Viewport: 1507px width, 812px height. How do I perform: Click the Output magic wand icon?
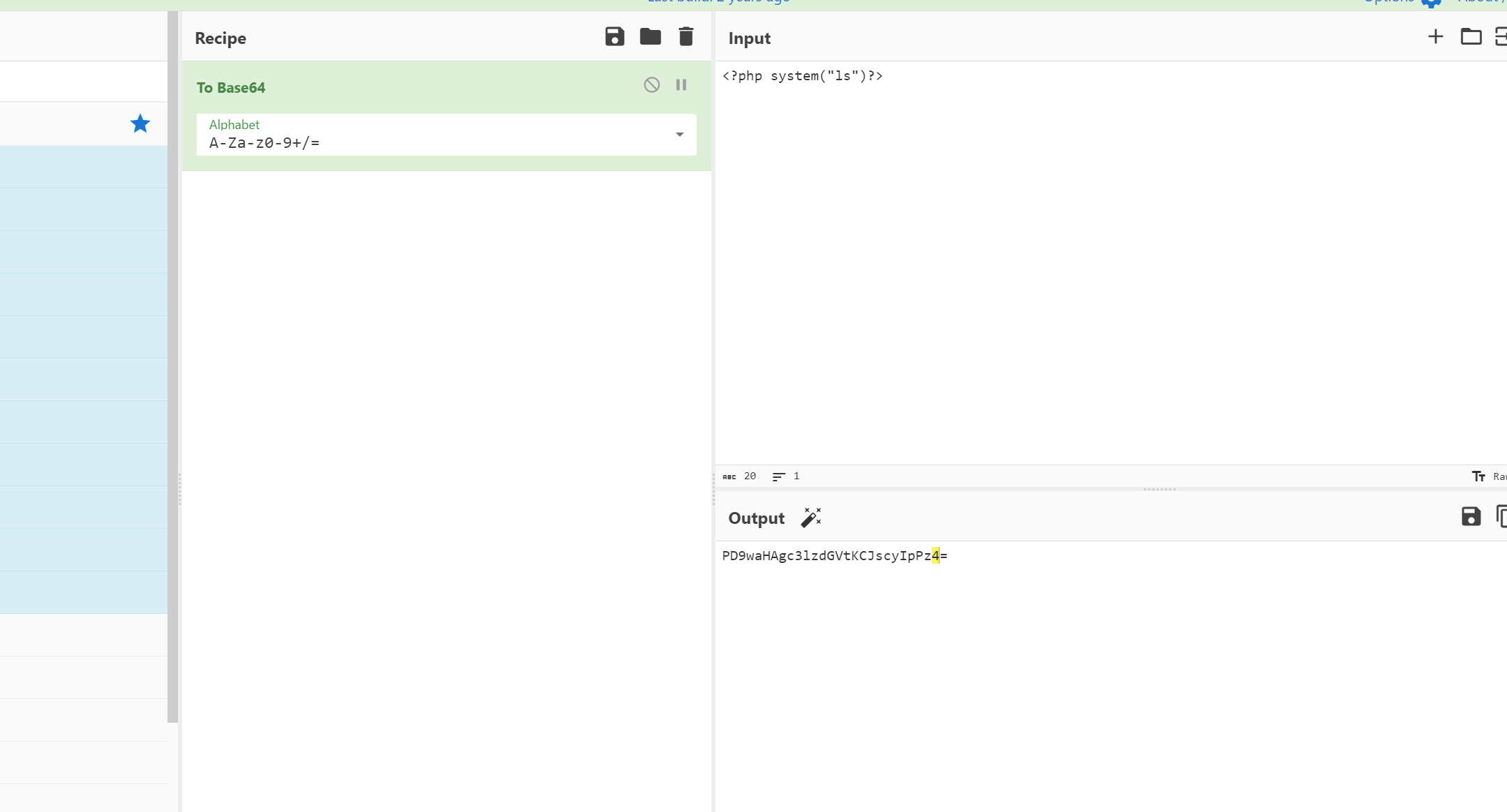[x=811, y=518]
